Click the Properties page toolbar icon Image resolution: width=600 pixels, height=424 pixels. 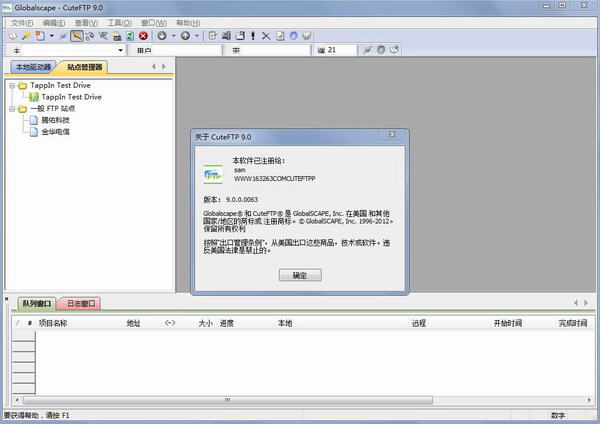280,36
